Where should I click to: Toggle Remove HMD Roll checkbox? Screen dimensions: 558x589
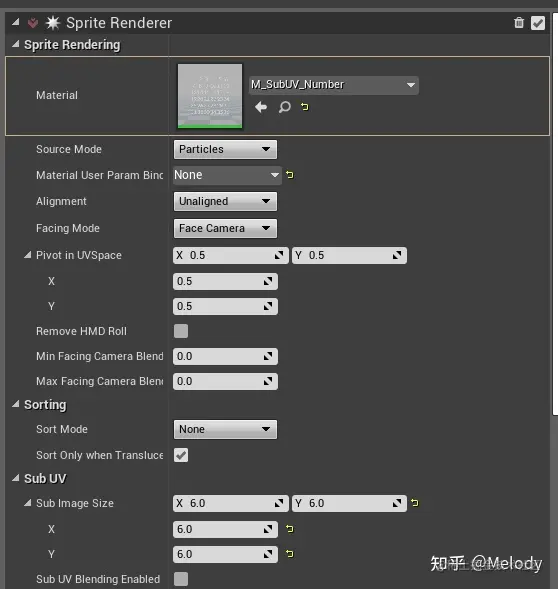tap(181, 331)
